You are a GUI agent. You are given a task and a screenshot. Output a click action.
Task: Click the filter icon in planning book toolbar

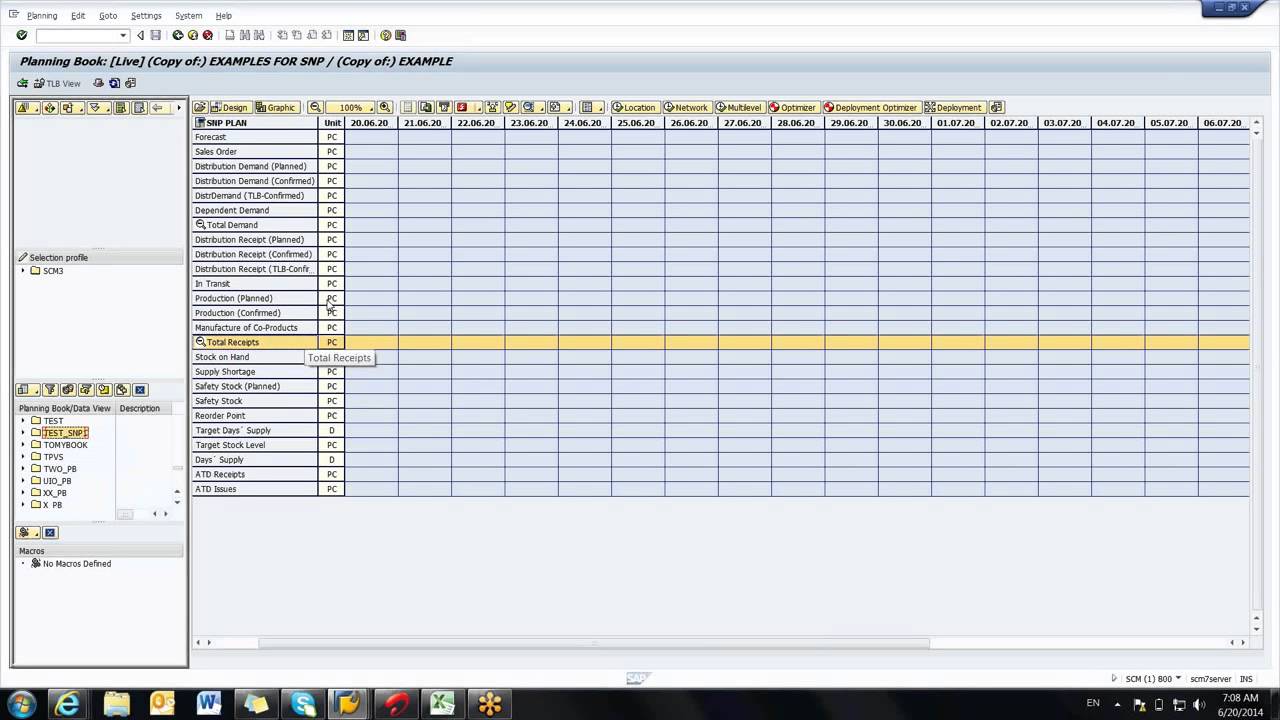click(50, 390)
